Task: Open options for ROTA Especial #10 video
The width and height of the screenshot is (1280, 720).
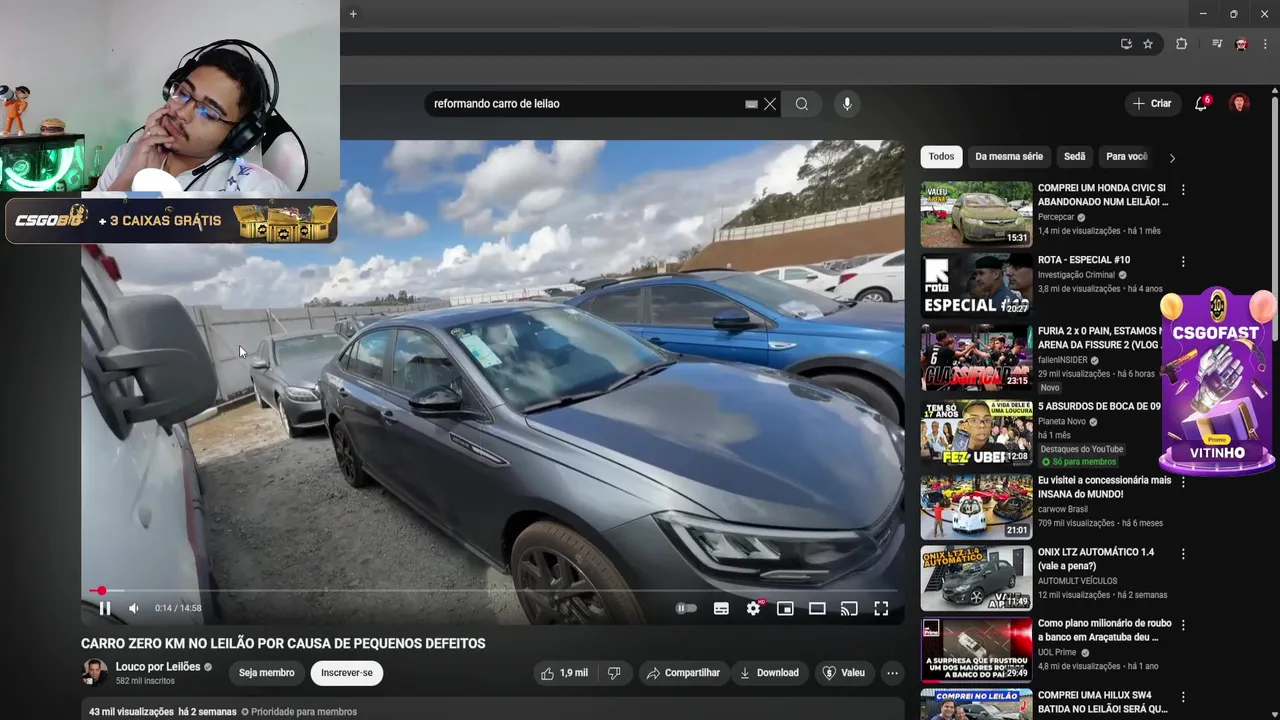Action: tap(1183, 262)
